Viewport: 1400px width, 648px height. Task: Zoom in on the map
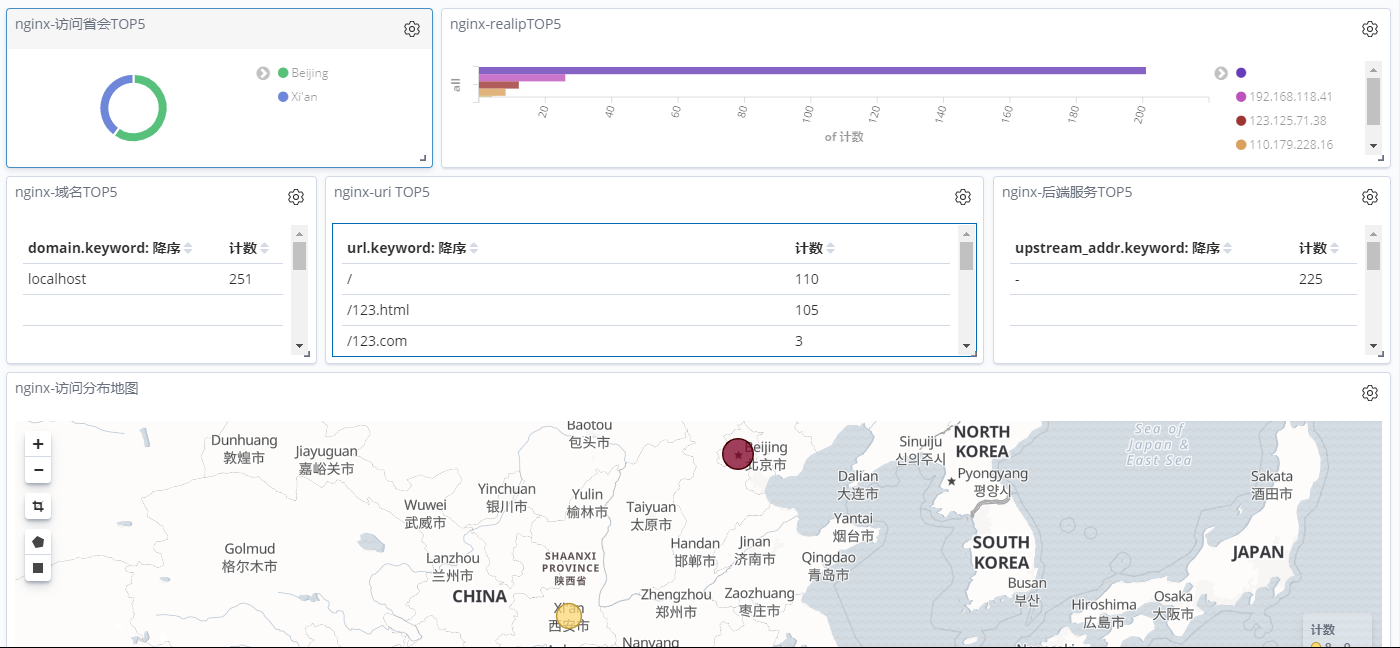click(38, 444)
